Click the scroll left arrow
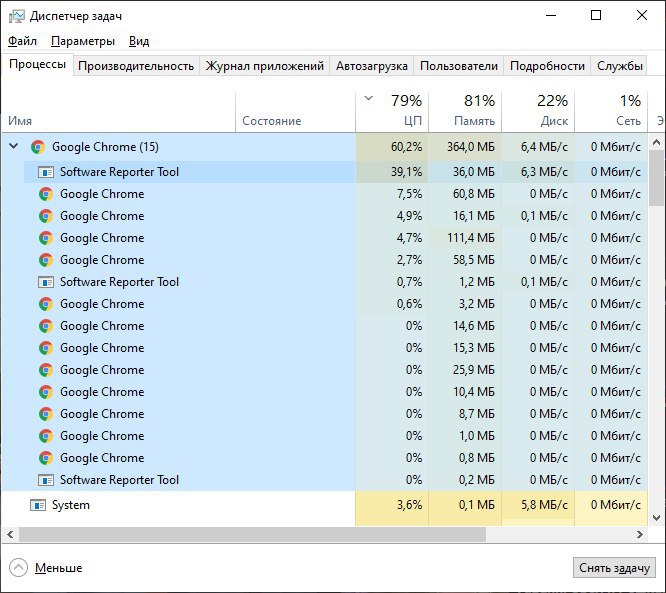This screenshot has height=593, width=666. (10, 535)
